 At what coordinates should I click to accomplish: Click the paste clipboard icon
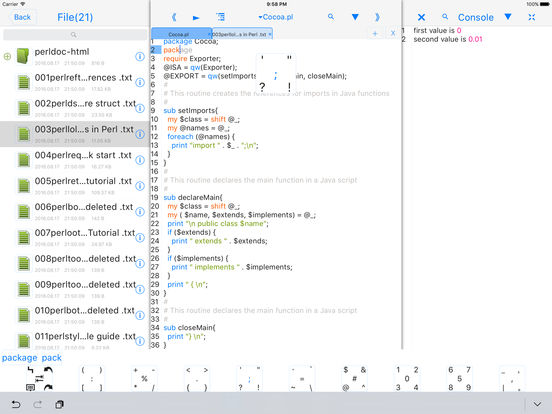pyautogui.click(x=59, y=404)
